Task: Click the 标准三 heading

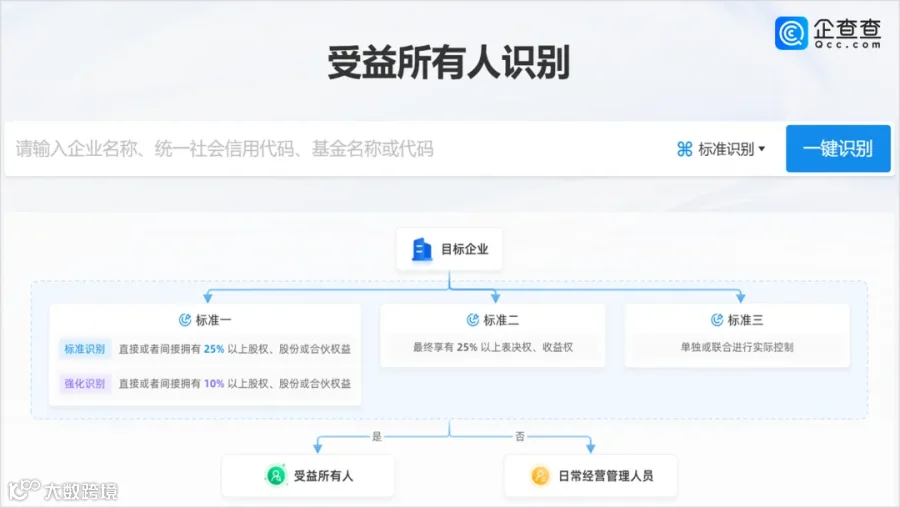Action: tap(746, 320)
